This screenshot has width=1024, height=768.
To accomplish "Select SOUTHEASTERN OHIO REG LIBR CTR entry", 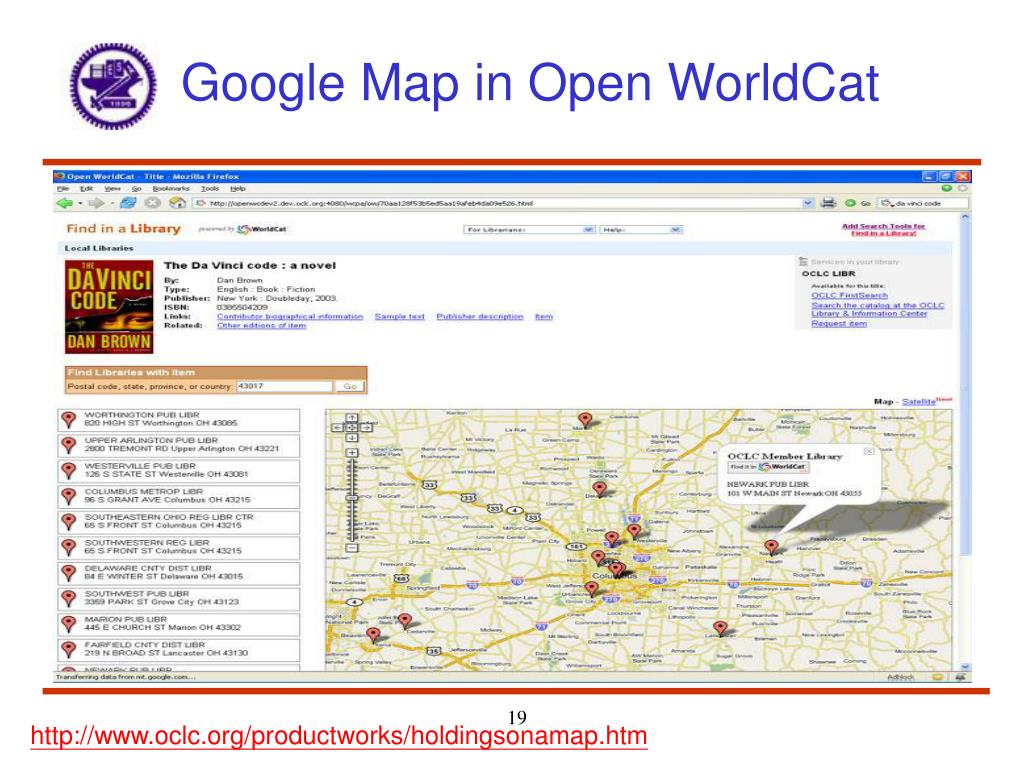I will click(x=178, y=522).
